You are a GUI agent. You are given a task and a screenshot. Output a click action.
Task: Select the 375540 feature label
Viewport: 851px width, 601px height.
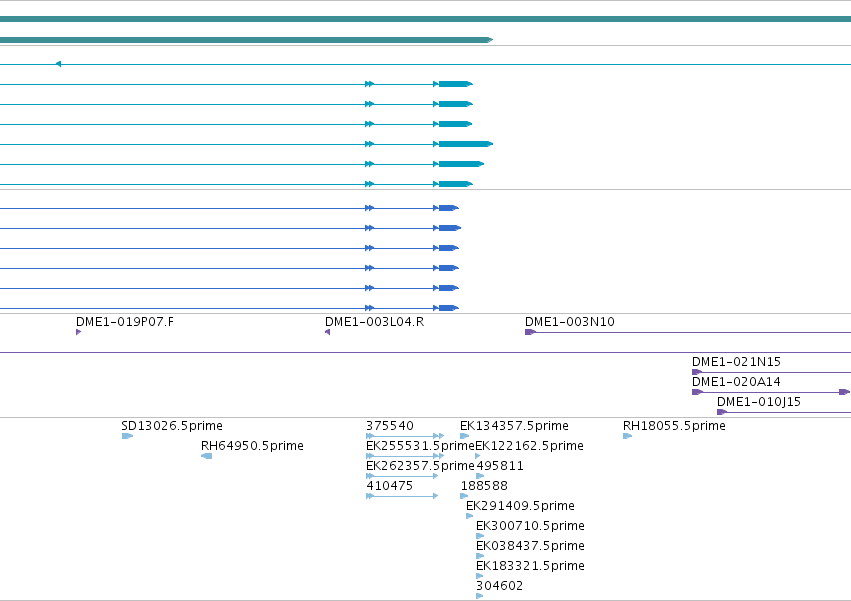coord(390,426)
